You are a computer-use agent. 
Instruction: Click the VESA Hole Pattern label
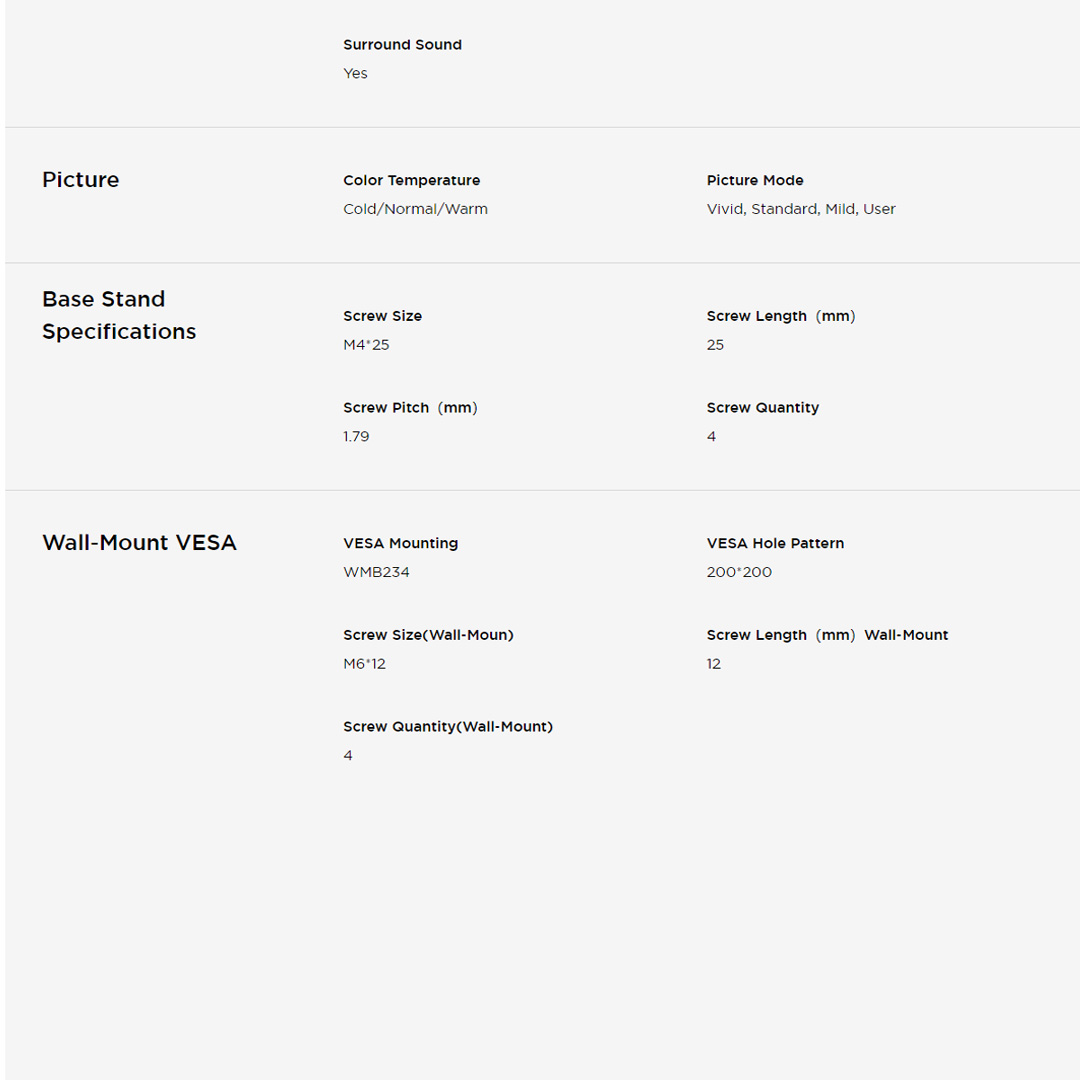click(x=775, y=543)
